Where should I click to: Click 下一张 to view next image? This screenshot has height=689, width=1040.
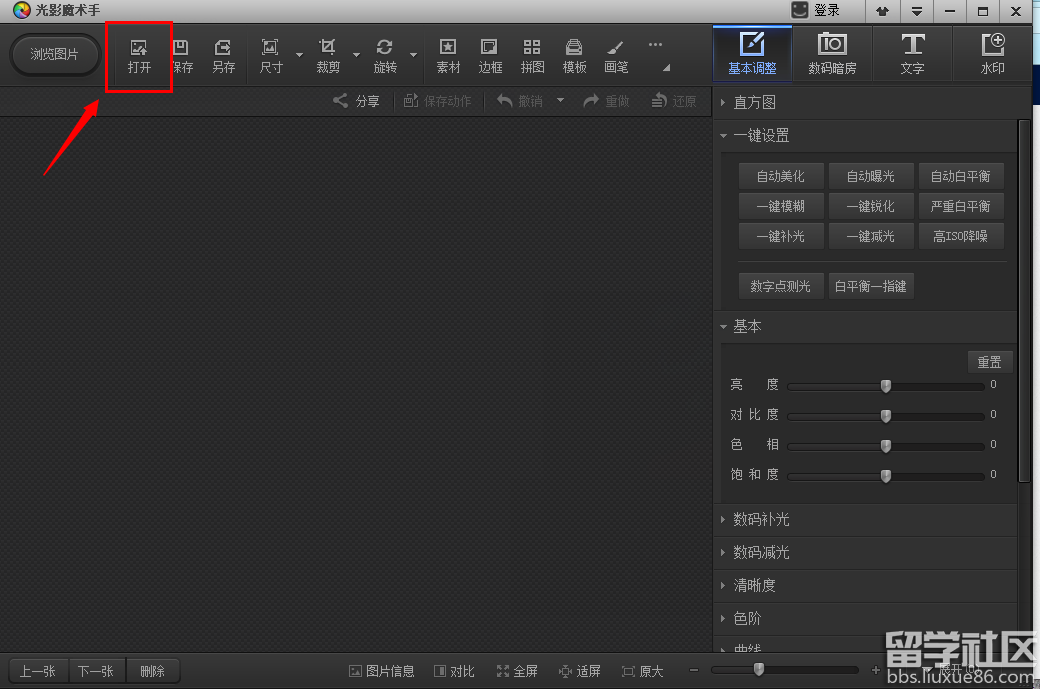point(95,671)
